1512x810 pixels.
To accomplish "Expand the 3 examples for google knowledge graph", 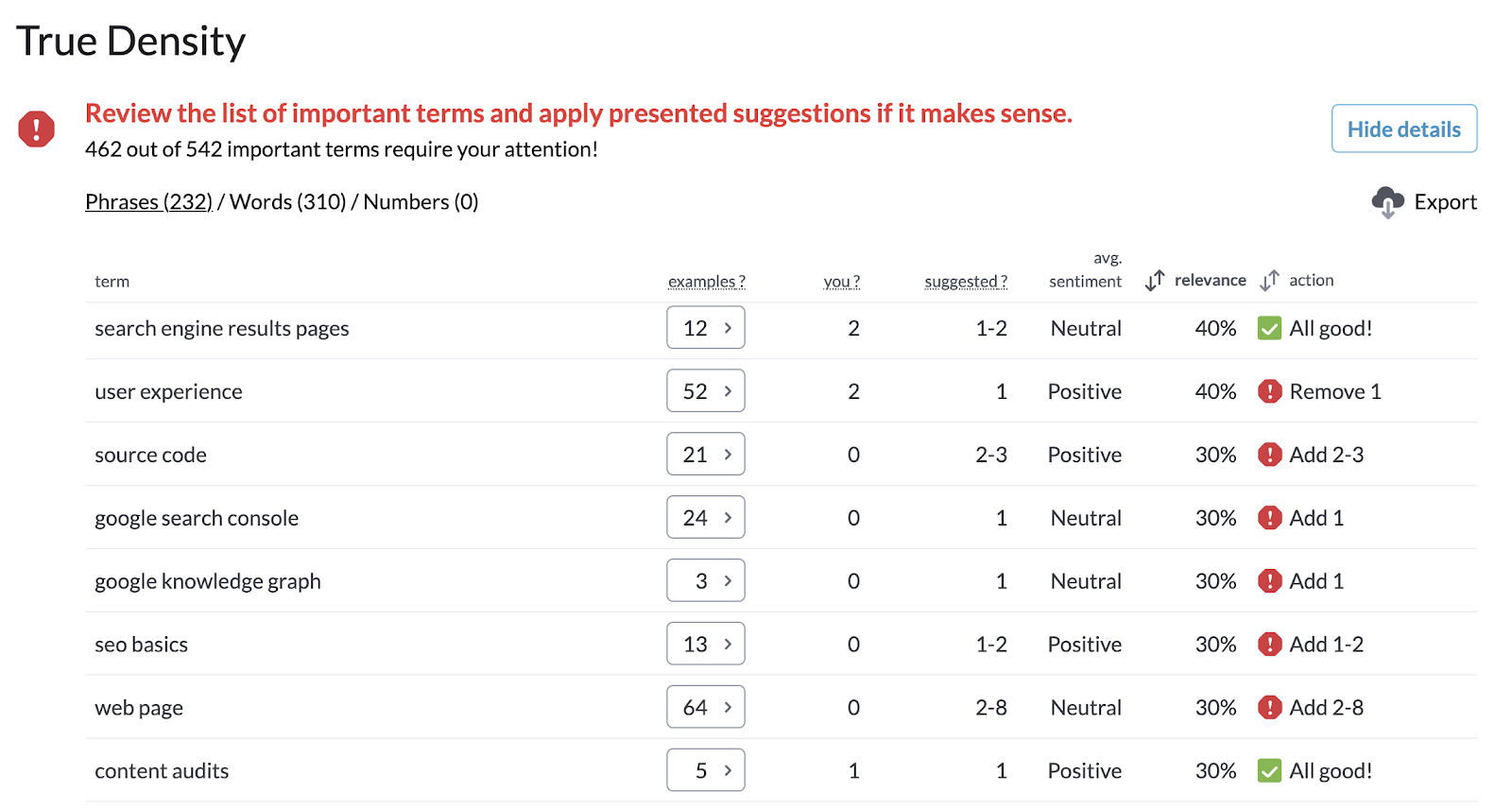I will coord(706,580).
